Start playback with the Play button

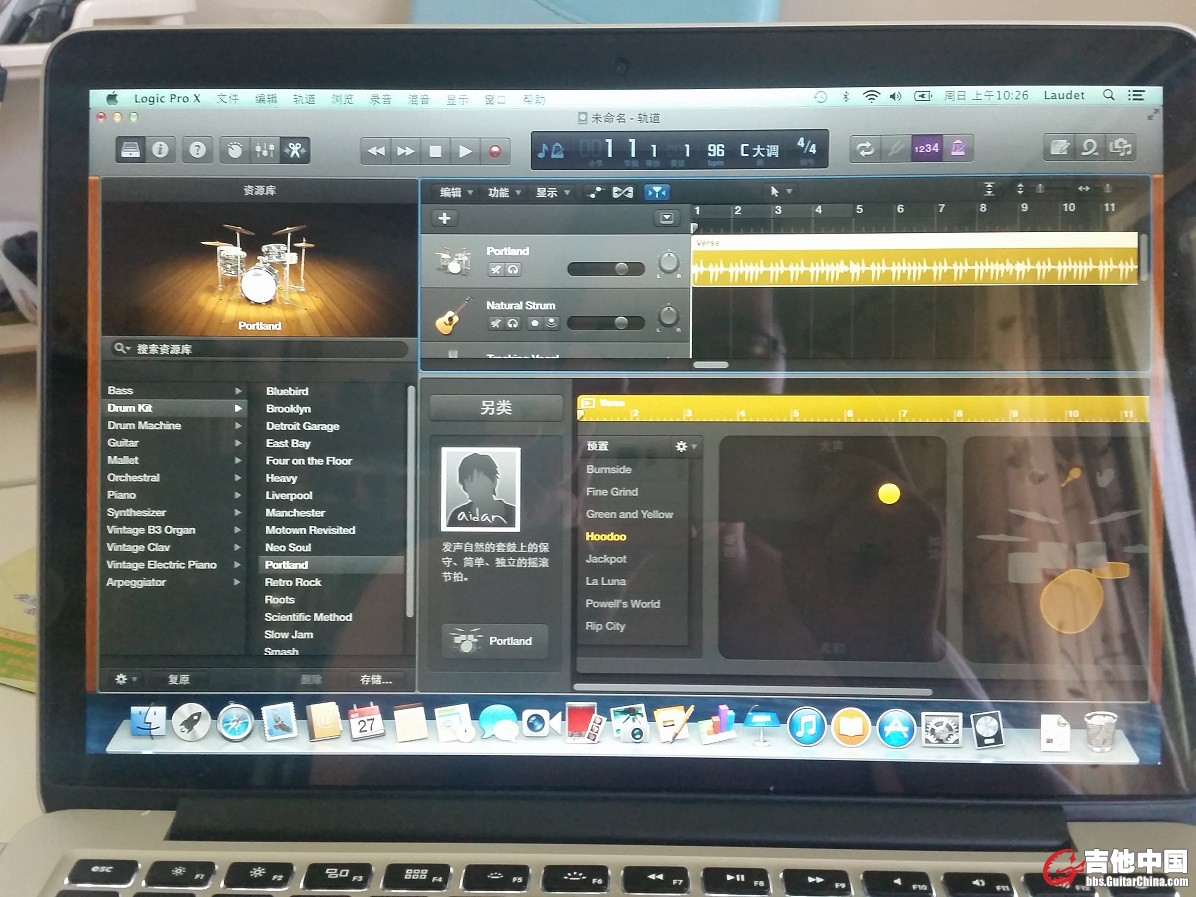click(465, 151)
